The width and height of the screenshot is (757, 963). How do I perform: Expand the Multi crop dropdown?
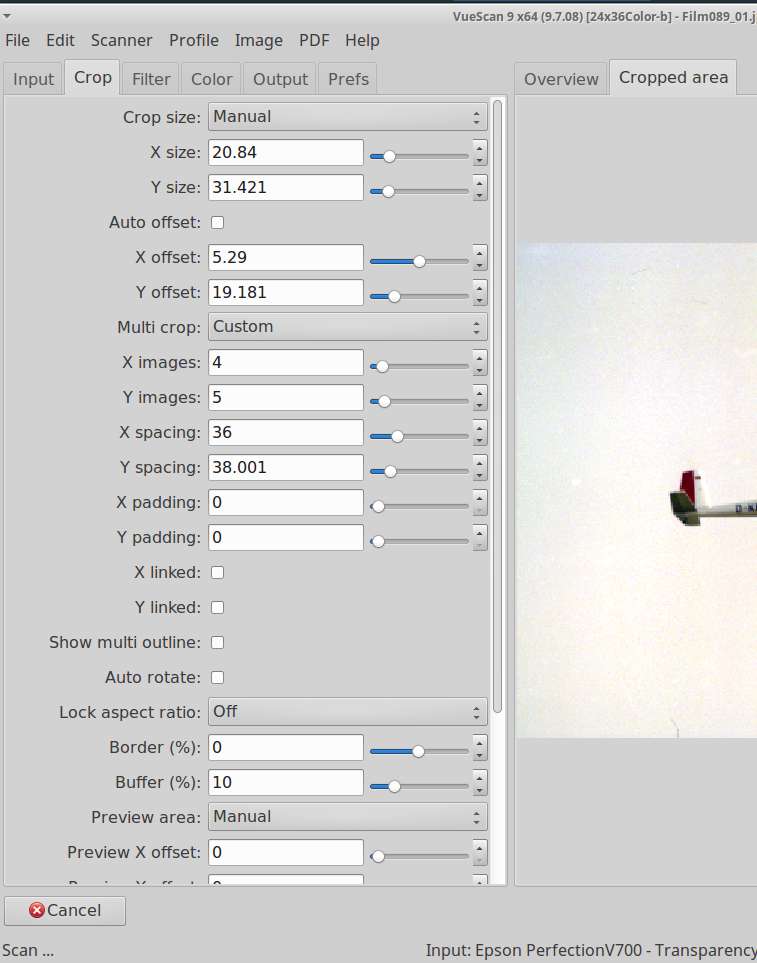coord(347,327)
